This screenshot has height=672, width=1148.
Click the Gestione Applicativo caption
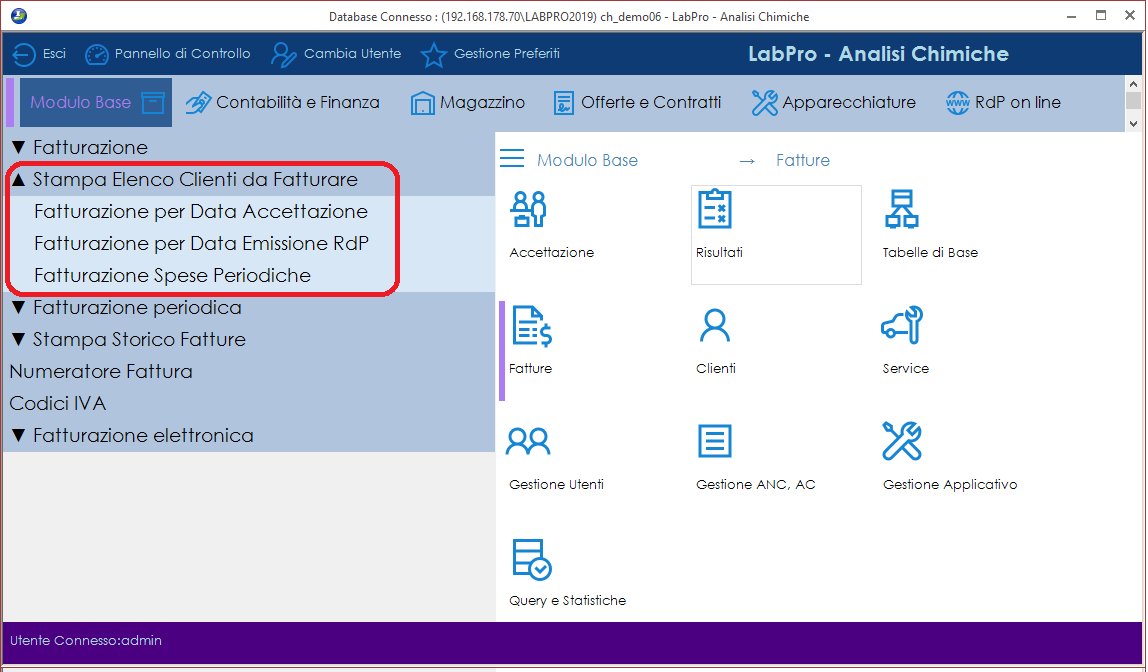tap(950, 485)
